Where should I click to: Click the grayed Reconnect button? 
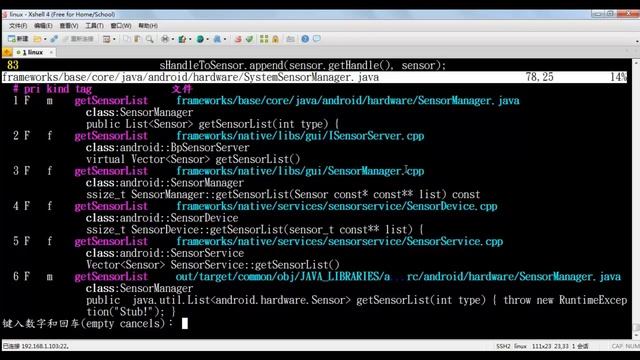tap(79, 39)
